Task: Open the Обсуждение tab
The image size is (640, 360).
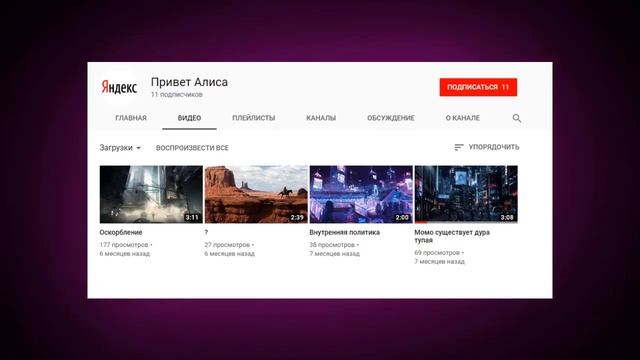Action: click(391, 118)
